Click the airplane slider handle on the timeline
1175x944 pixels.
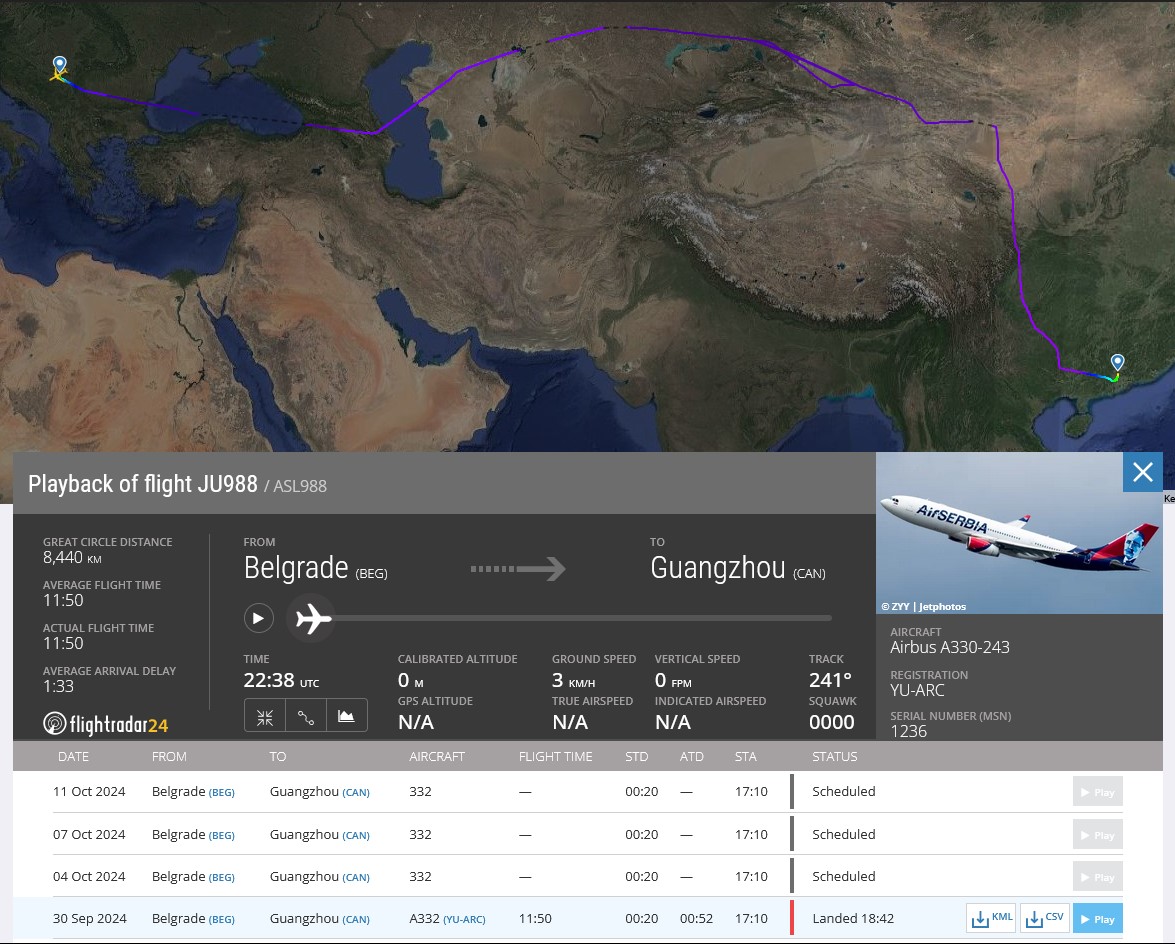pyautogui.click(x=311, y=619)
